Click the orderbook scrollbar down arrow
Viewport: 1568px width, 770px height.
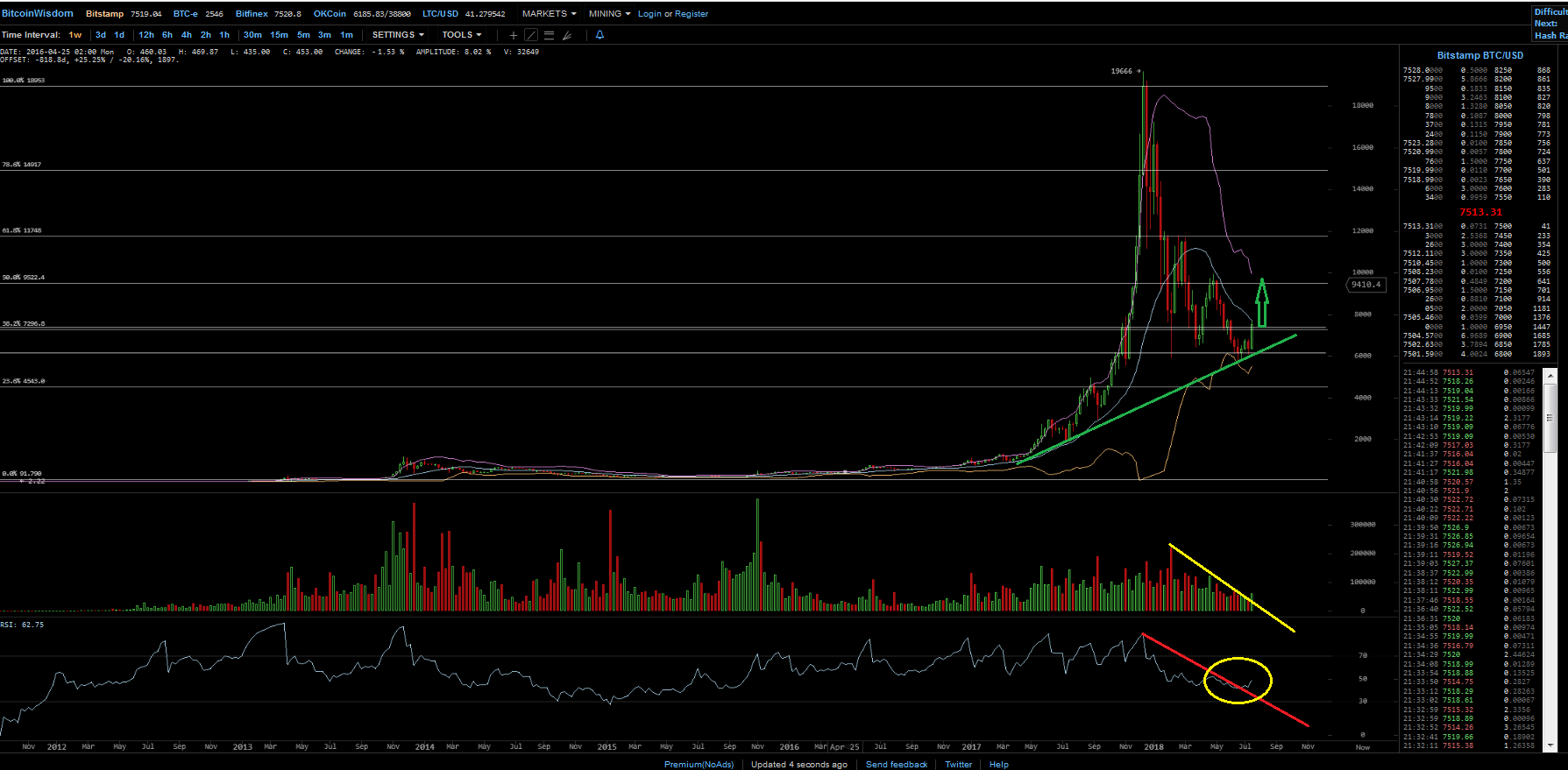point(1550,746)
